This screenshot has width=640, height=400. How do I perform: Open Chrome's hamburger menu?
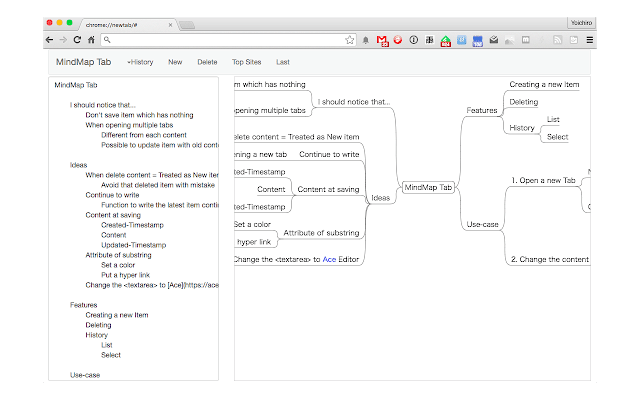pyautogui.click(x=590, y=40)
